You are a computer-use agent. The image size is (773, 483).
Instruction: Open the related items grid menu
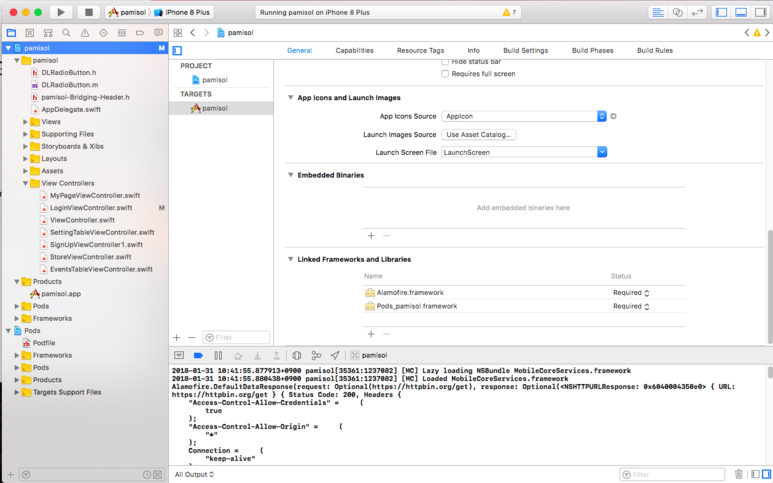178,33
